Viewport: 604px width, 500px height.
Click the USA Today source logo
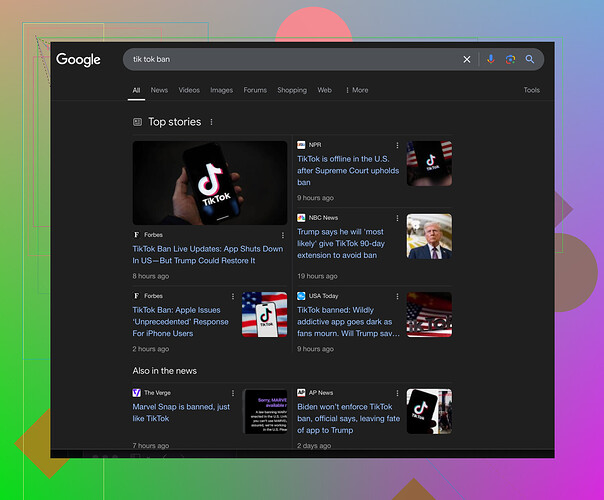coord(301,296)
